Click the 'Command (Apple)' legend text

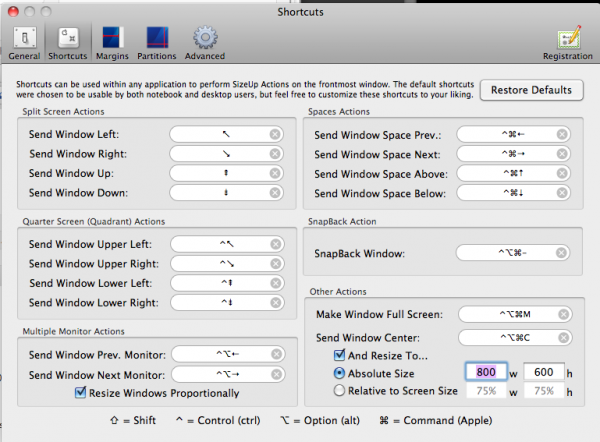pyautogui.click(x=448, y=421)
